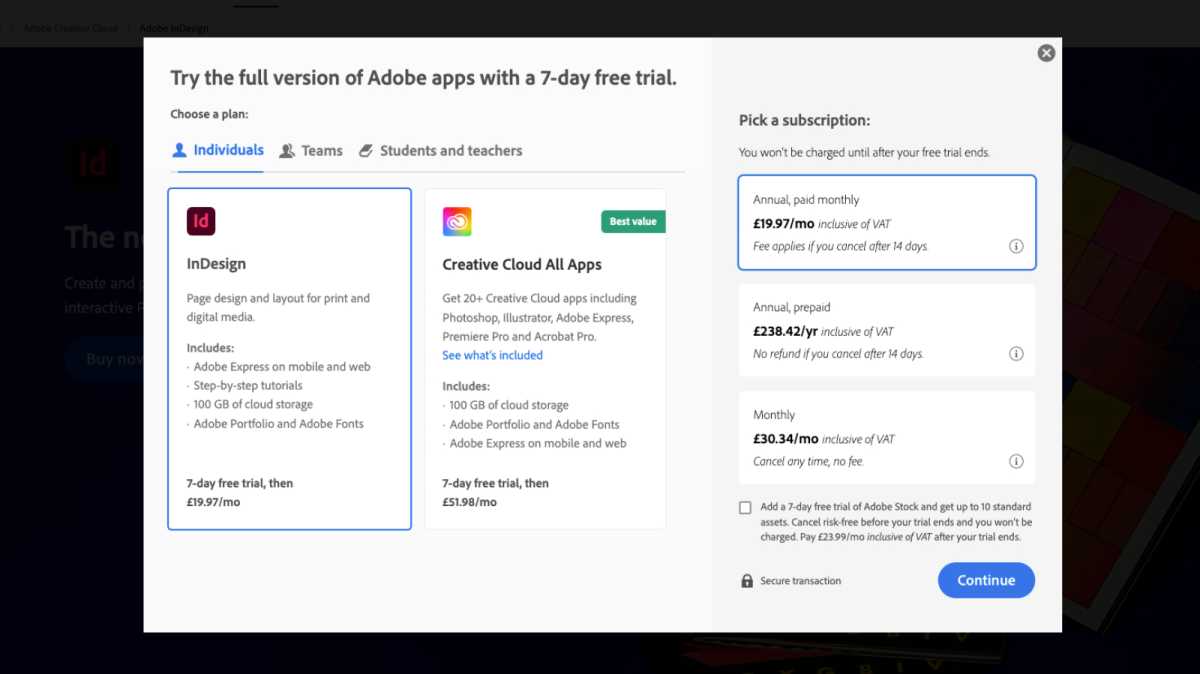The height and width of the screenshot is (674, 1200).
Task: Click 'Choose a plan:' label
Action: (209, 114)
